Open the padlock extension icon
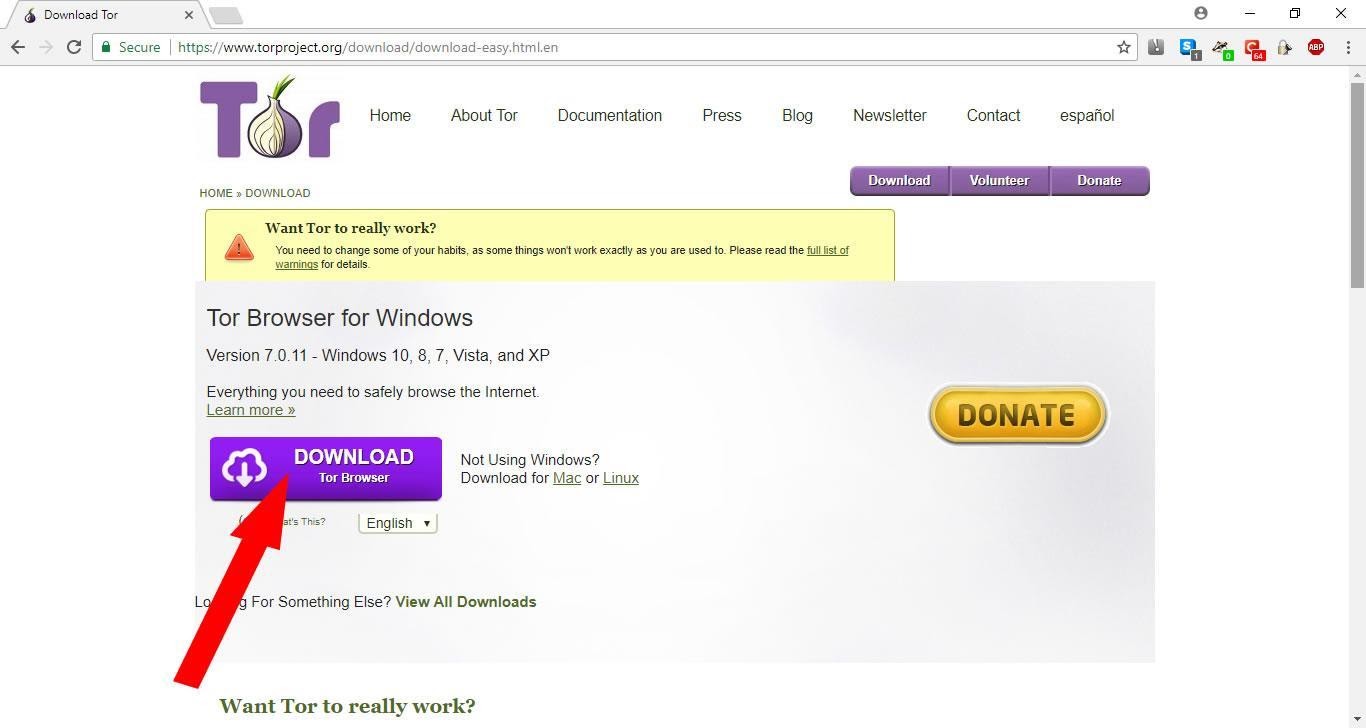This screenshot has height=728, width=1366. (x=1285, y=47)
